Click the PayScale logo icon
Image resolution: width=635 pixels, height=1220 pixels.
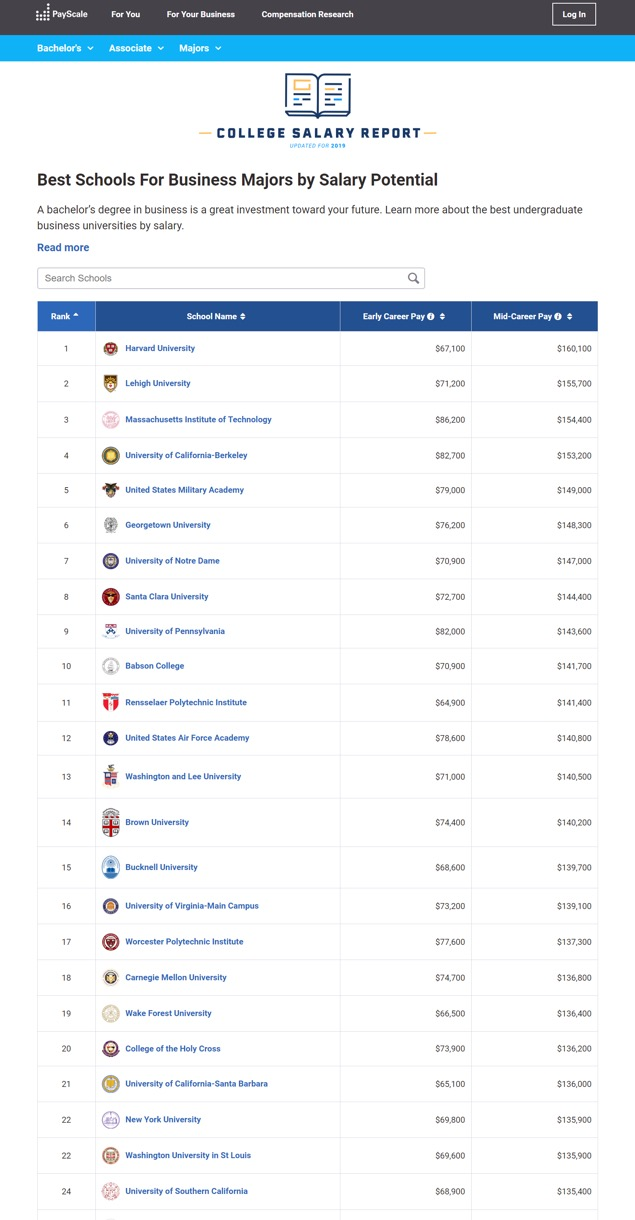(43, 14)
